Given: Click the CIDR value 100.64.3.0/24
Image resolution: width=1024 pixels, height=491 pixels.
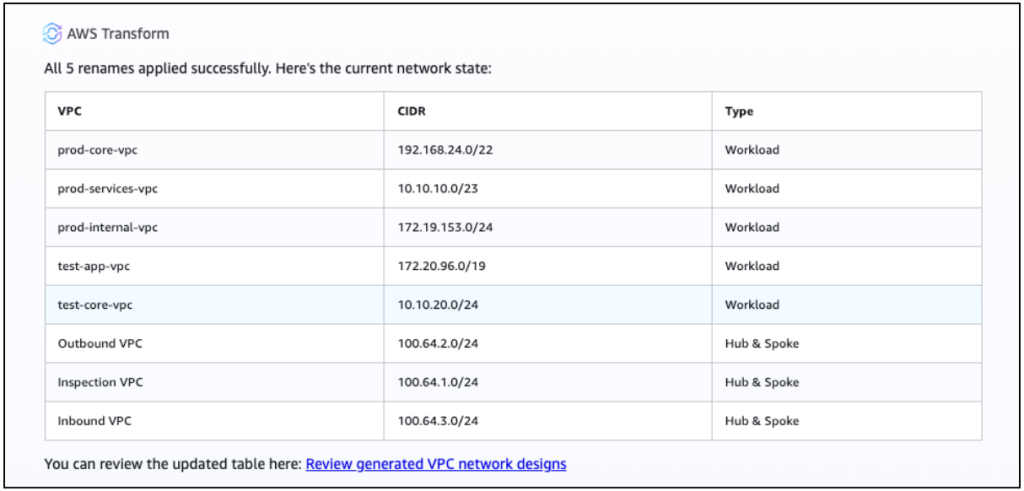Looking at the screenshot, I should 438,421.
